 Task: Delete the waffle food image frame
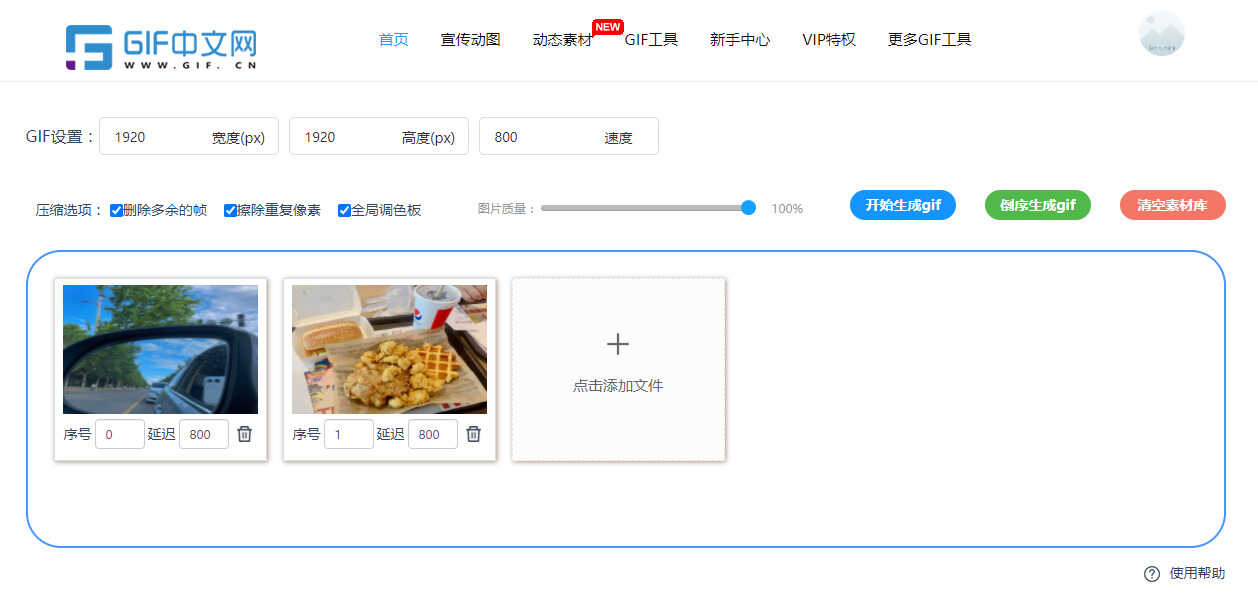(474, 434)
